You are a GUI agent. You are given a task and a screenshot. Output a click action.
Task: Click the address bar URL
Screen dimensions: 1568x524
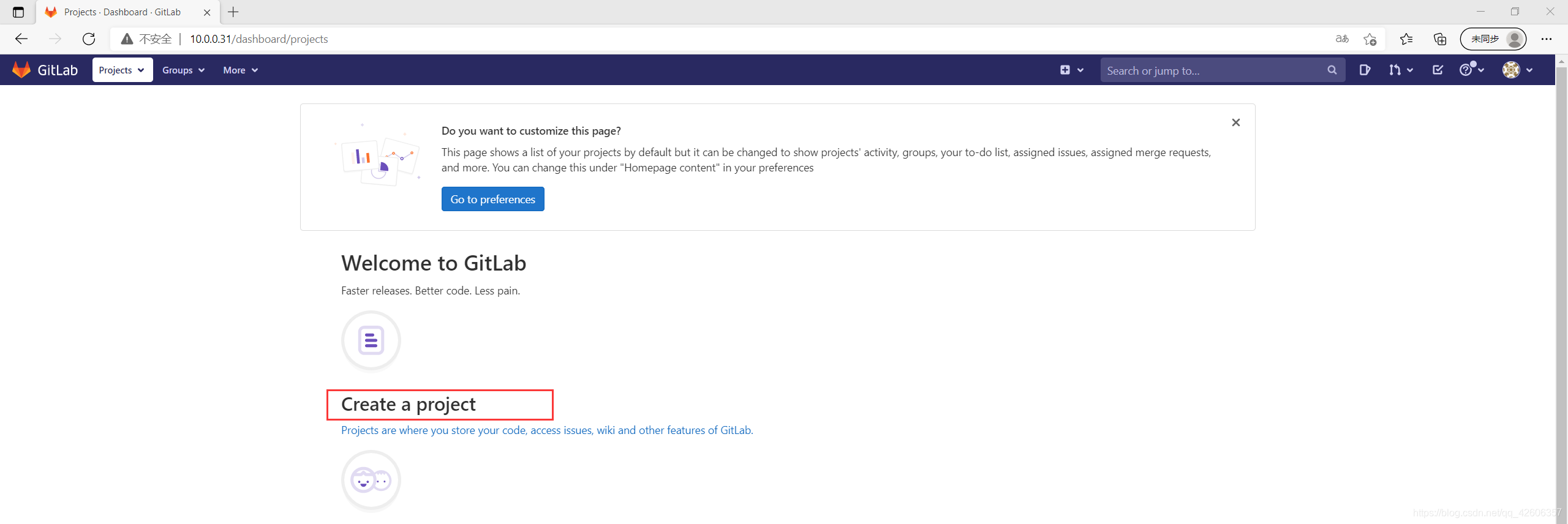click(x=259, y=39)
